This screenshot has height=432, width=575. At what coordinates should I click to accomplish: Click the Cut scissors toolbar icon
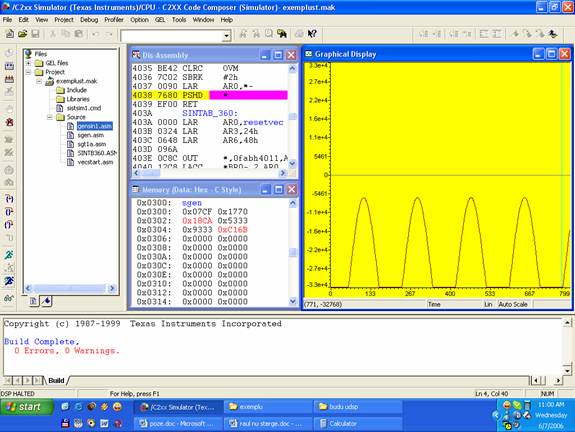52,34
